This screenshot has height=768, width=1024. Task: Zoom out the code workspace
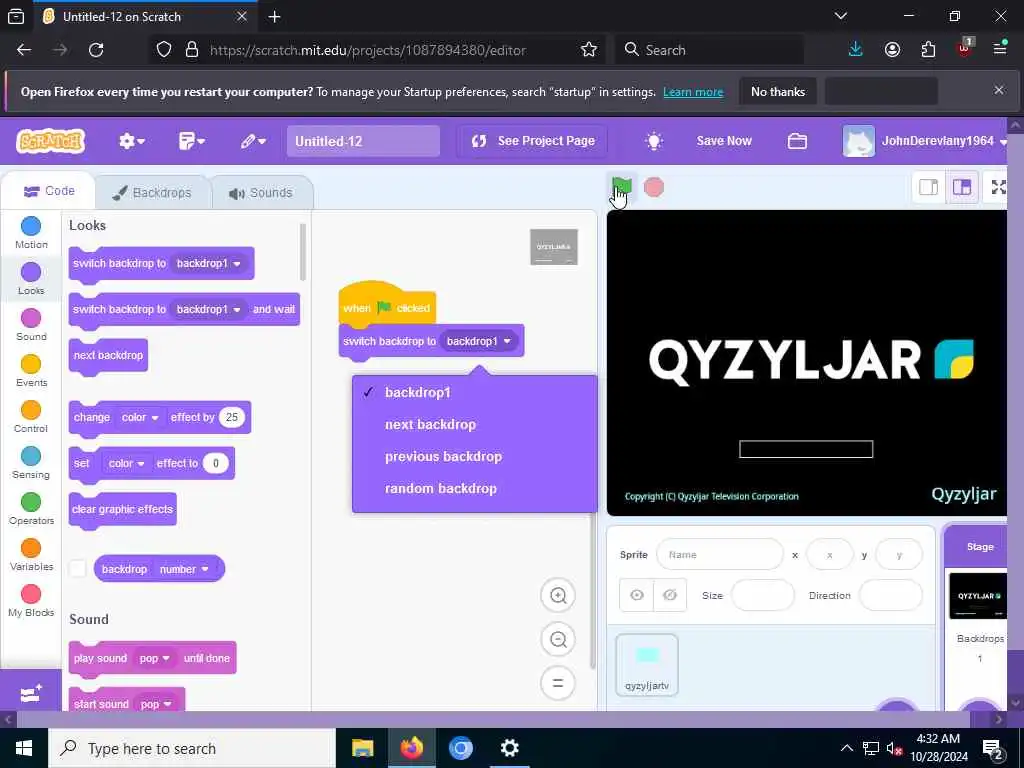pos(558,639)
